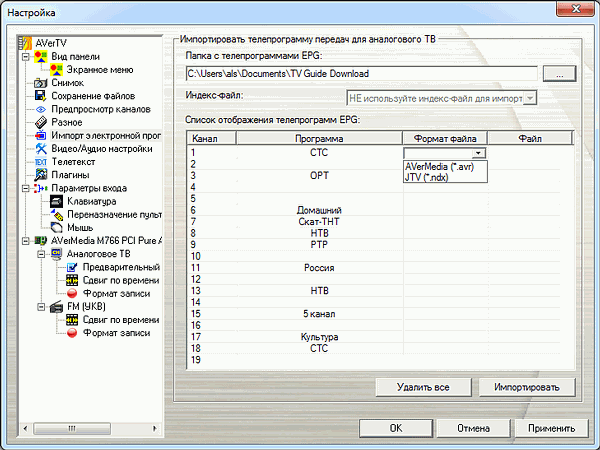Browse for EPG folder with ... button
Screen dimensions: 600x450
pos(559,74)
